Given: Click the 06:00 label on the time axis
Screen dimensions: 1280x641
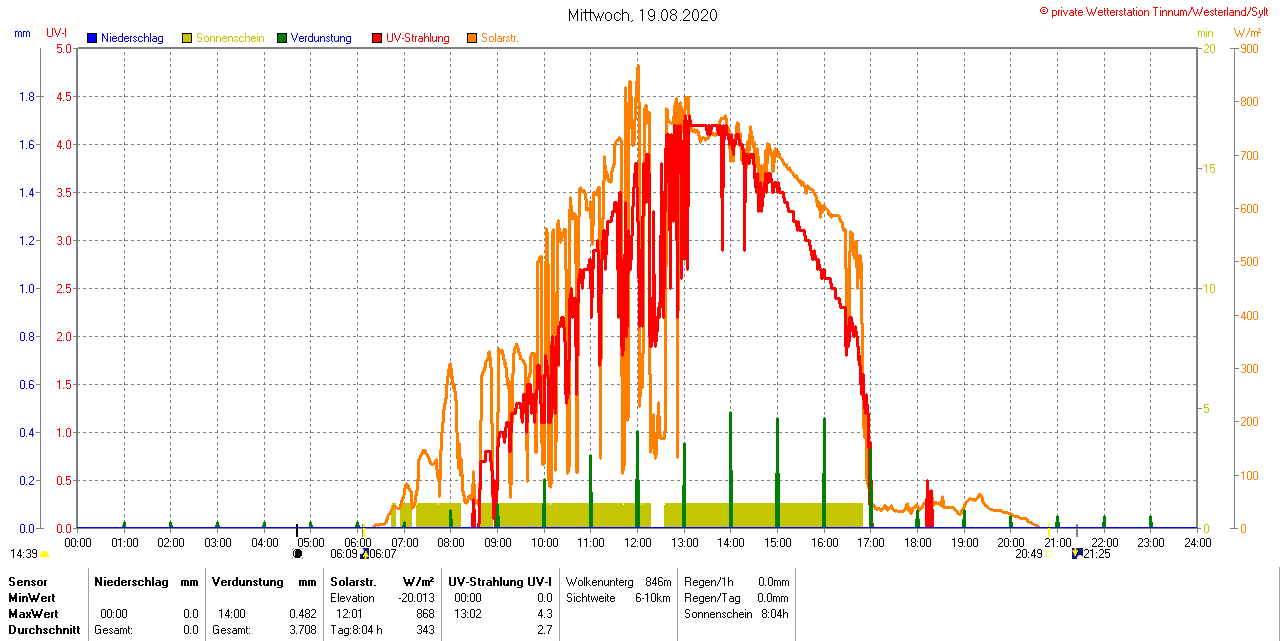Looking at the screenshot, I should coord(357,542).
